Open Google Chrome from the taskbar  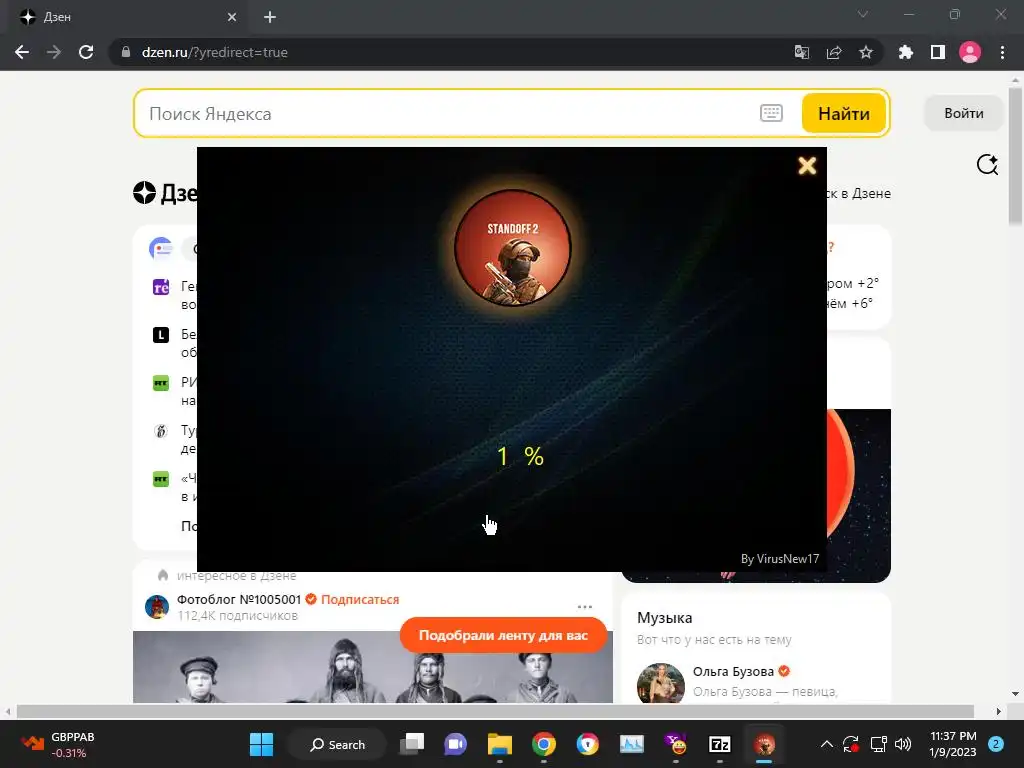pos(543,744)
